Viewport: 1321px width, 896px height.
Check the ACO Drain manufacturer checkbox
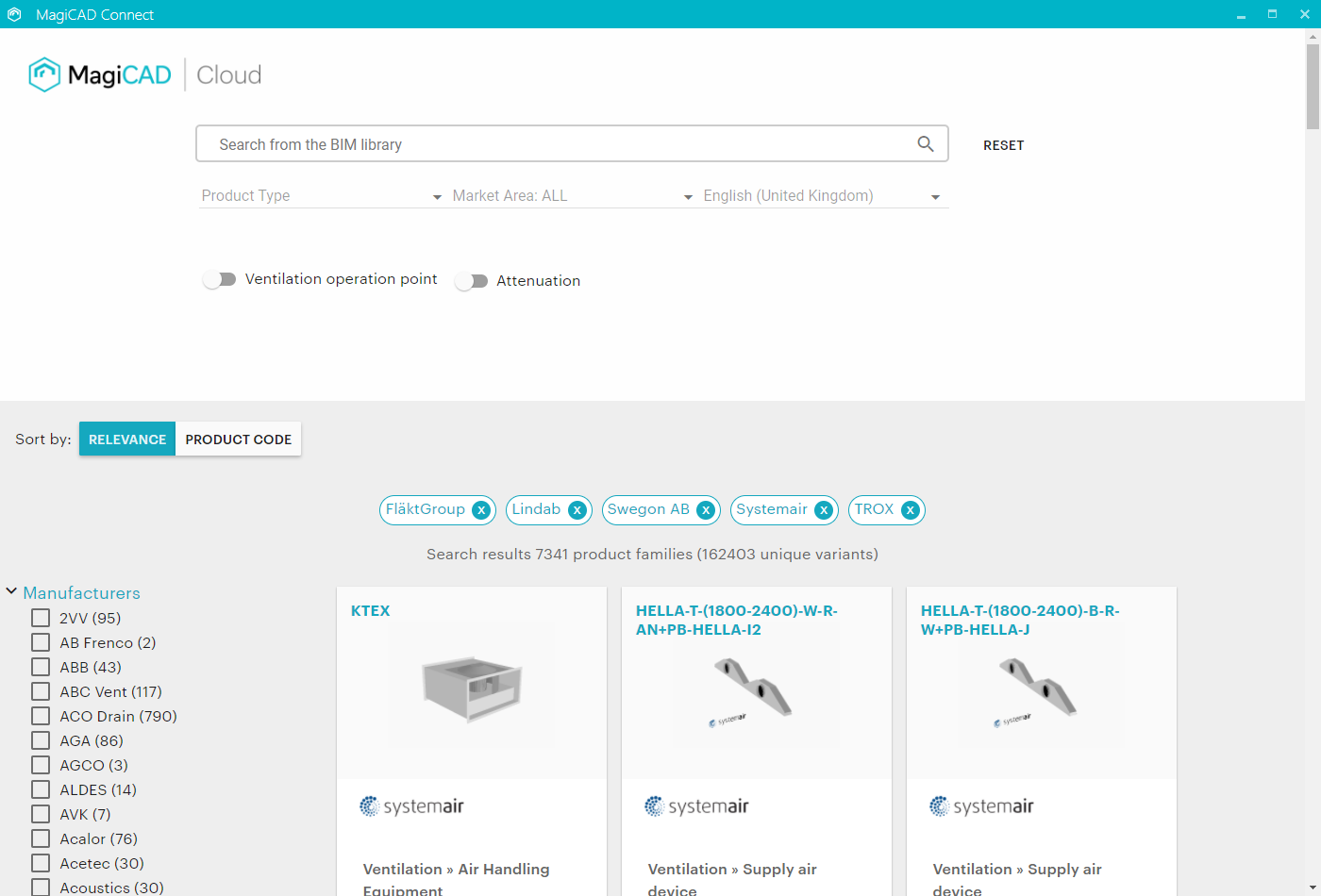click(41, 716)
